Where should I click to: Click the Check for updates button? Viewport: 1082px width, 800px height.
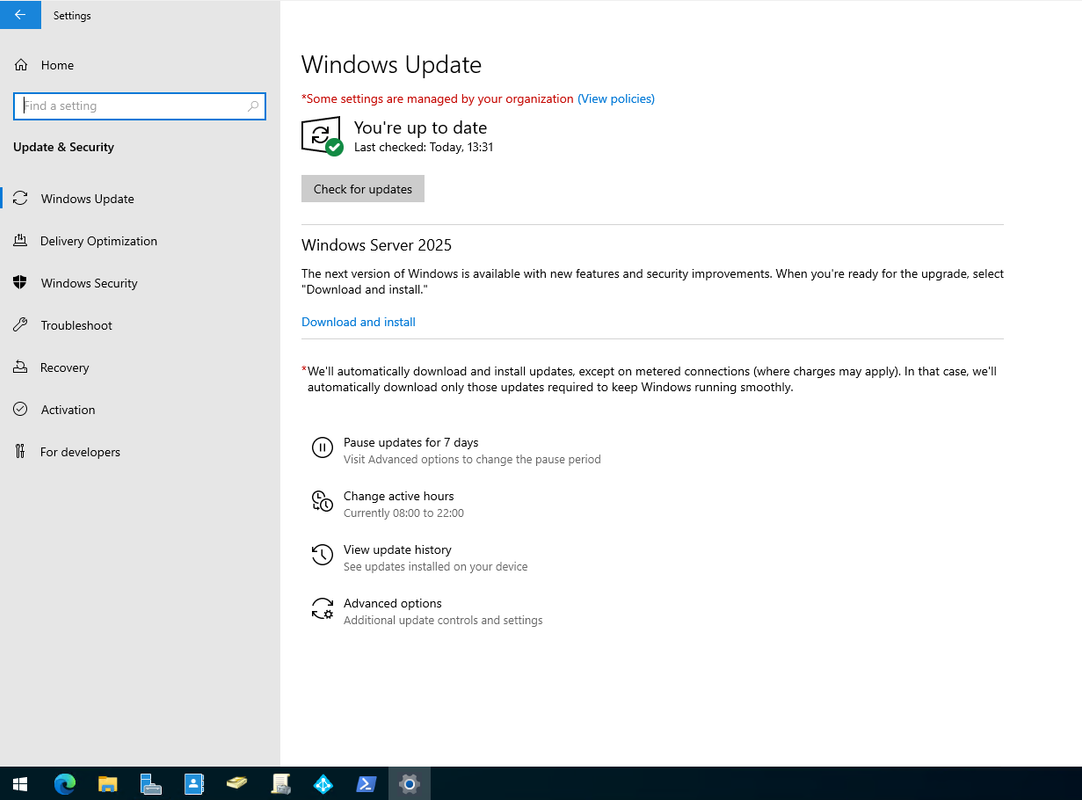[x=363, y=189]
